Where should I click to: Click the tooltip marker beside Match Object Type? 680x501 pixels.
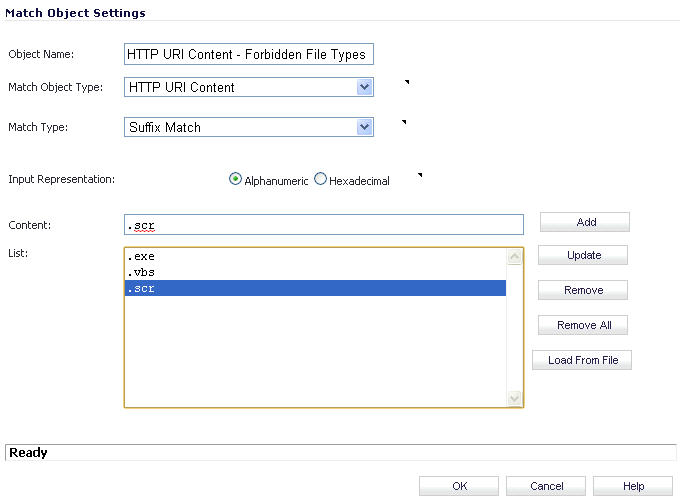click(407, 82)
